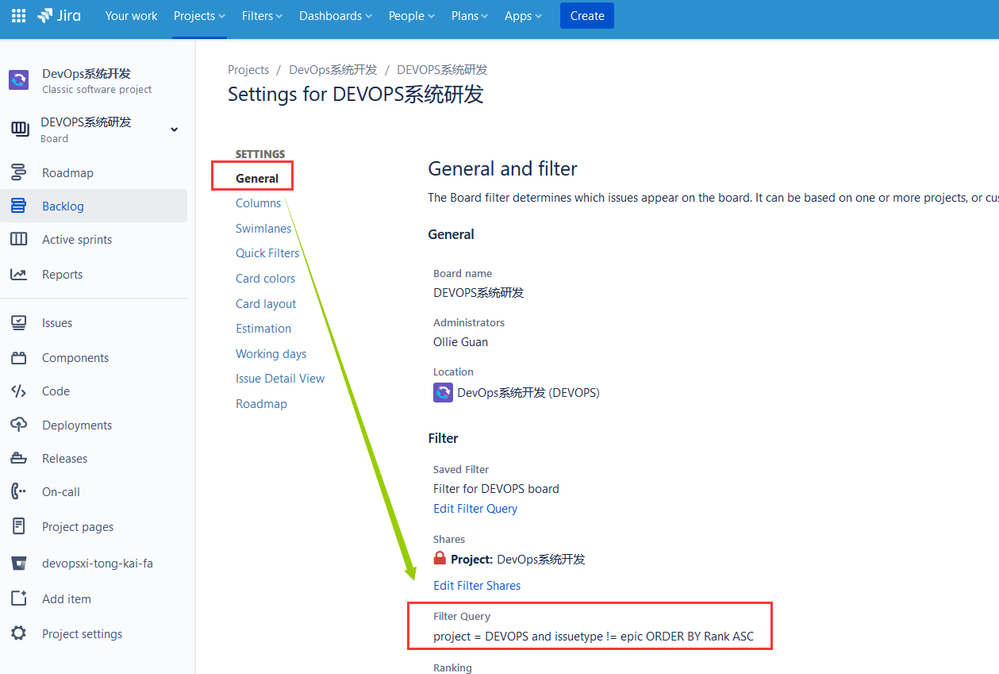Screen dimensions: 999x674
Task: Go to Quick Filters settings
Action: [267, 253]
